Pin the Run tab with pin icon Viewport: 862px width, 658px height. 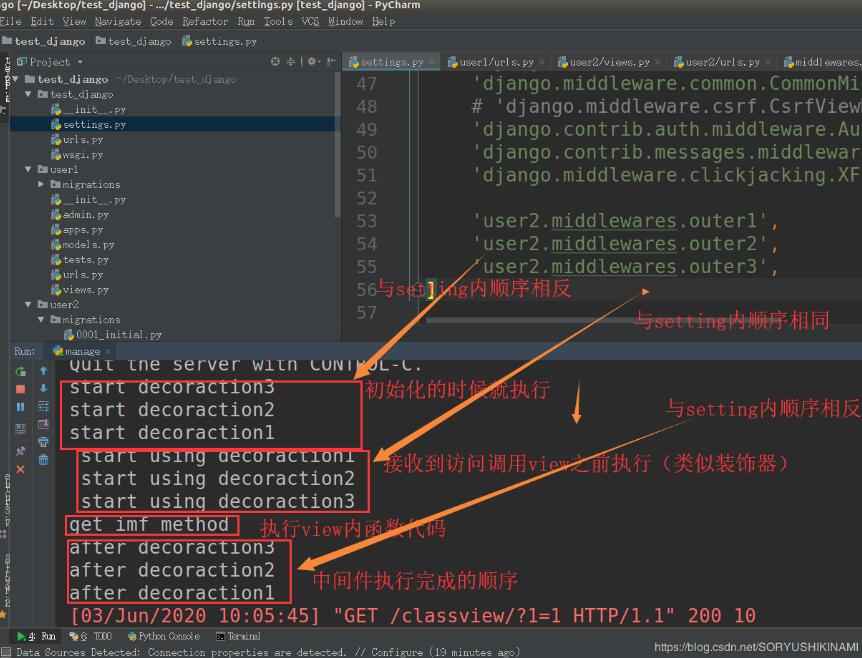point(20,451)
